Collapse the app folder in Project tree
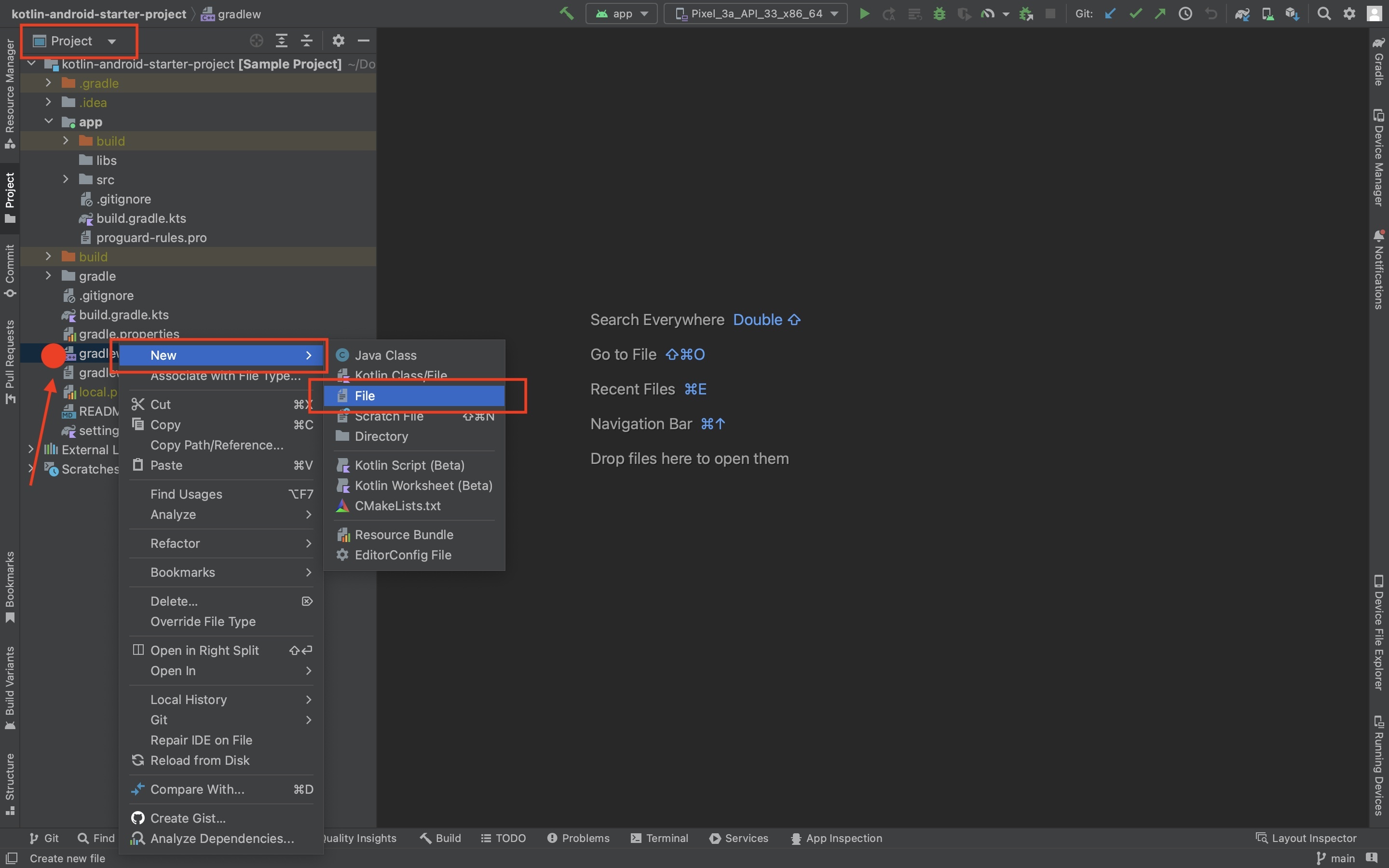 point(49,121)
